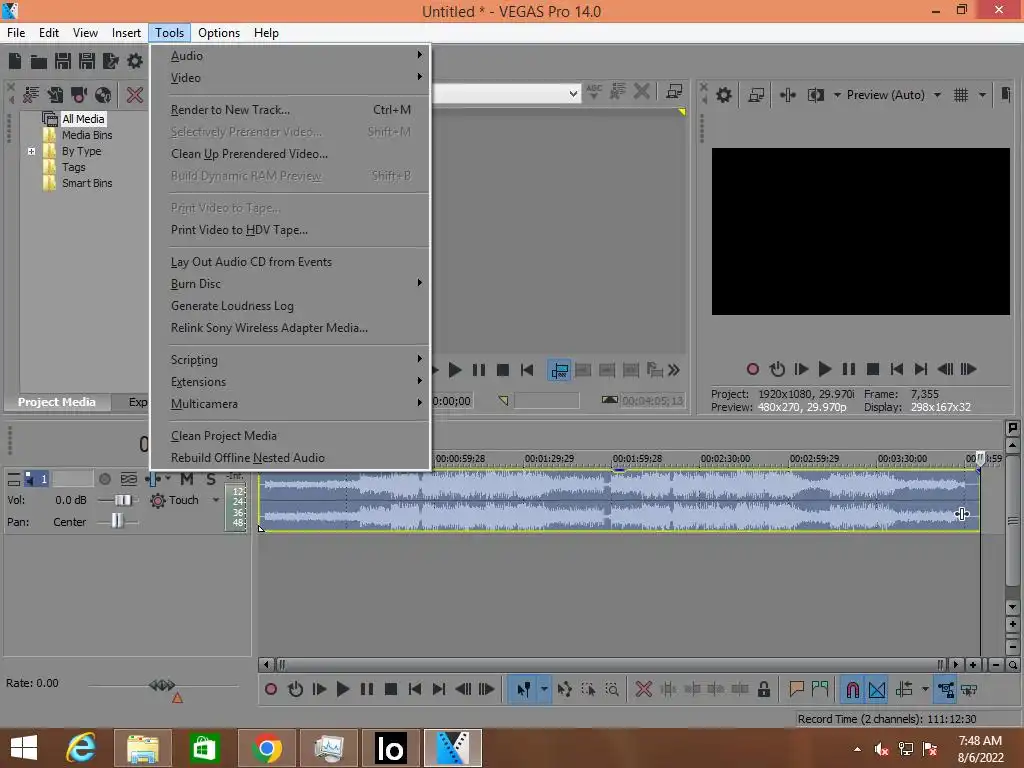This screenshot has height=768, width=1024.
Task: Toggle the preview overlays grid icon
Action: tap(961, 95)
